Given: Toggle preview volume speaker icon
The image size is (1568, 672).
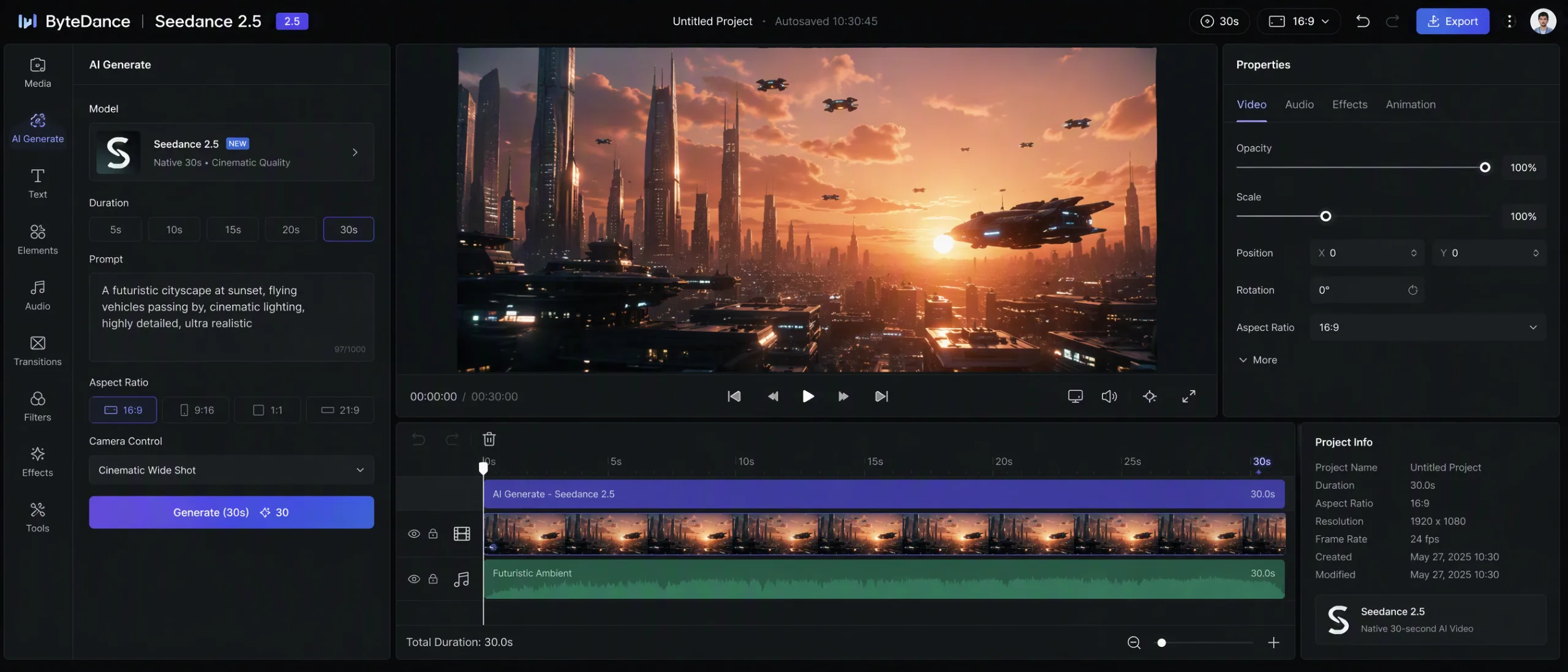Looking at the screenshot, I should 1109,396.
